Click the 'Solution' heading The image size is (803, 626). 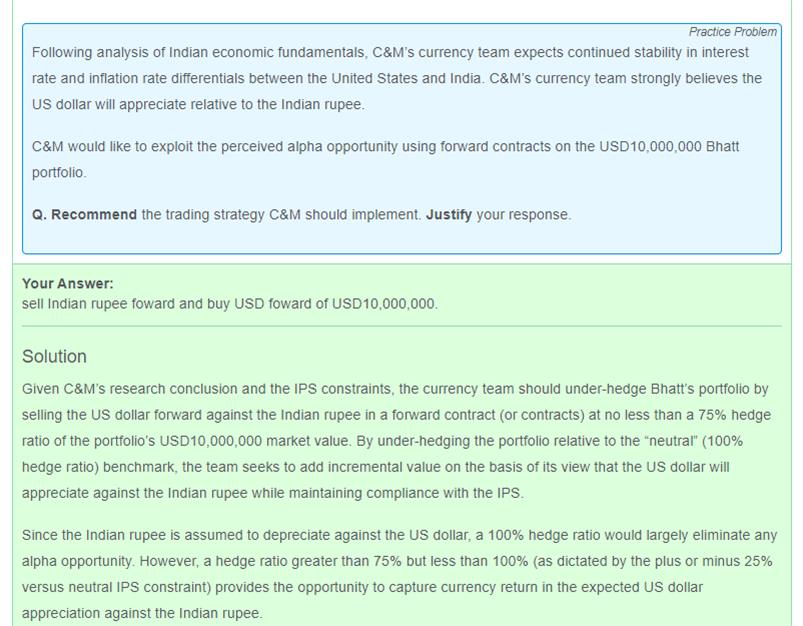(x=54, y=357)
